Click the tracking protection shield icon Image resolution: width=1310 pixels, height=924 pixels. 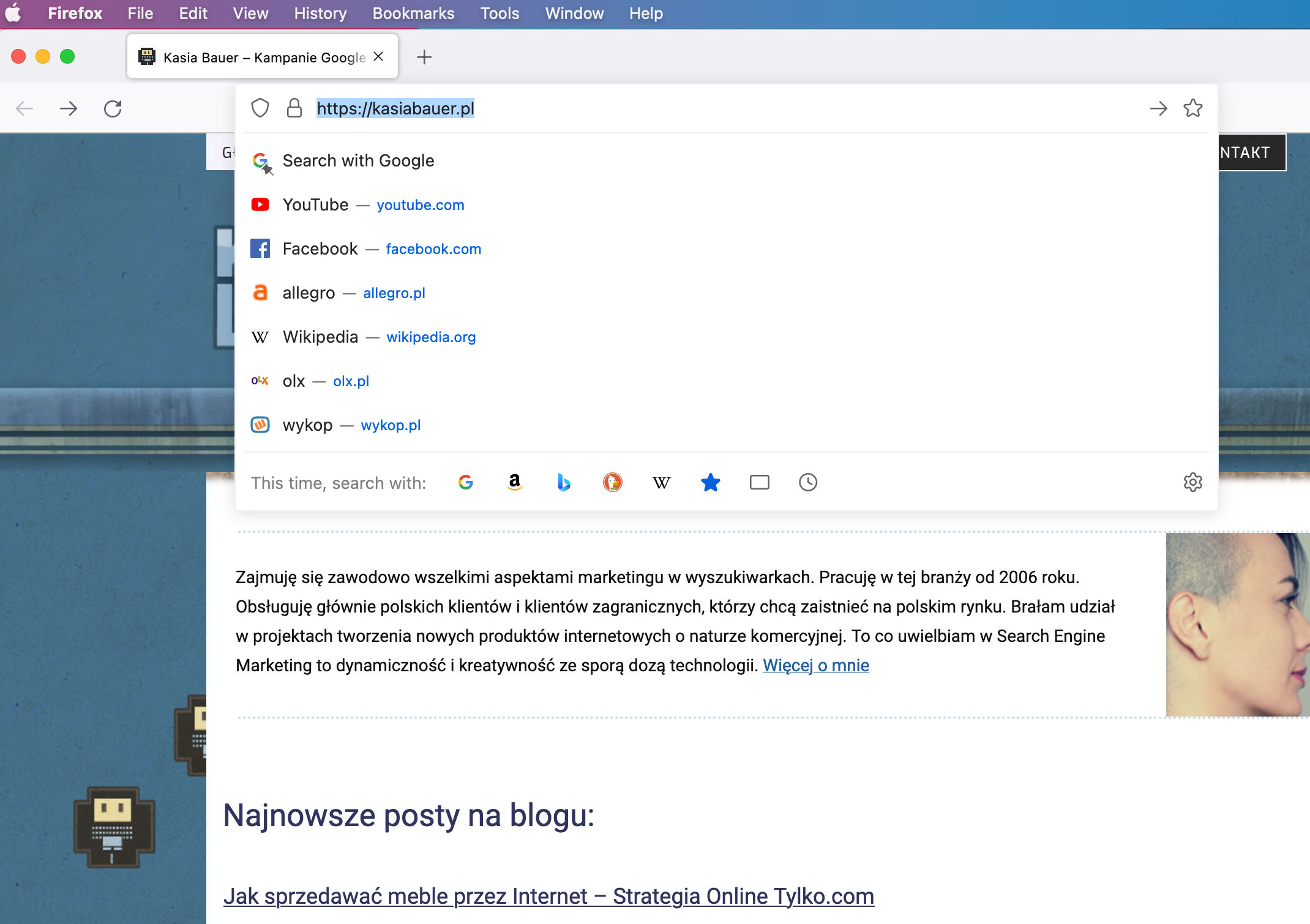[260, 108]
